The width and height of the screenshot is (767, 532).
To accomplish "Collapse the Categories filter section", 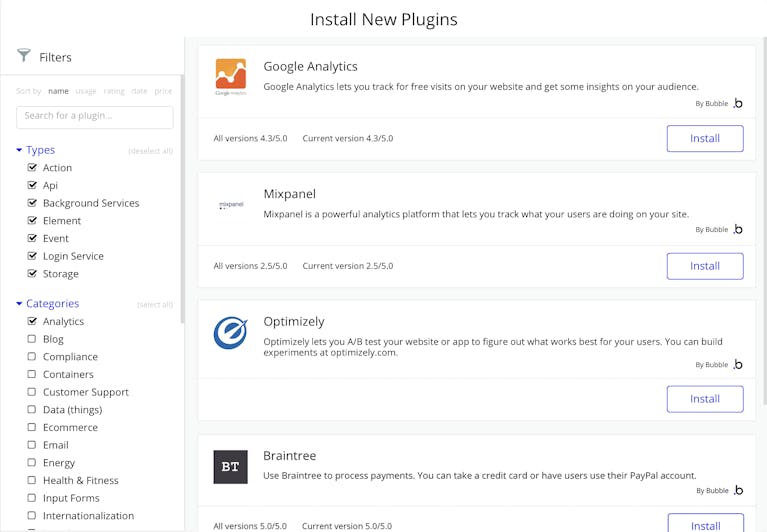I will click(19, 304).
